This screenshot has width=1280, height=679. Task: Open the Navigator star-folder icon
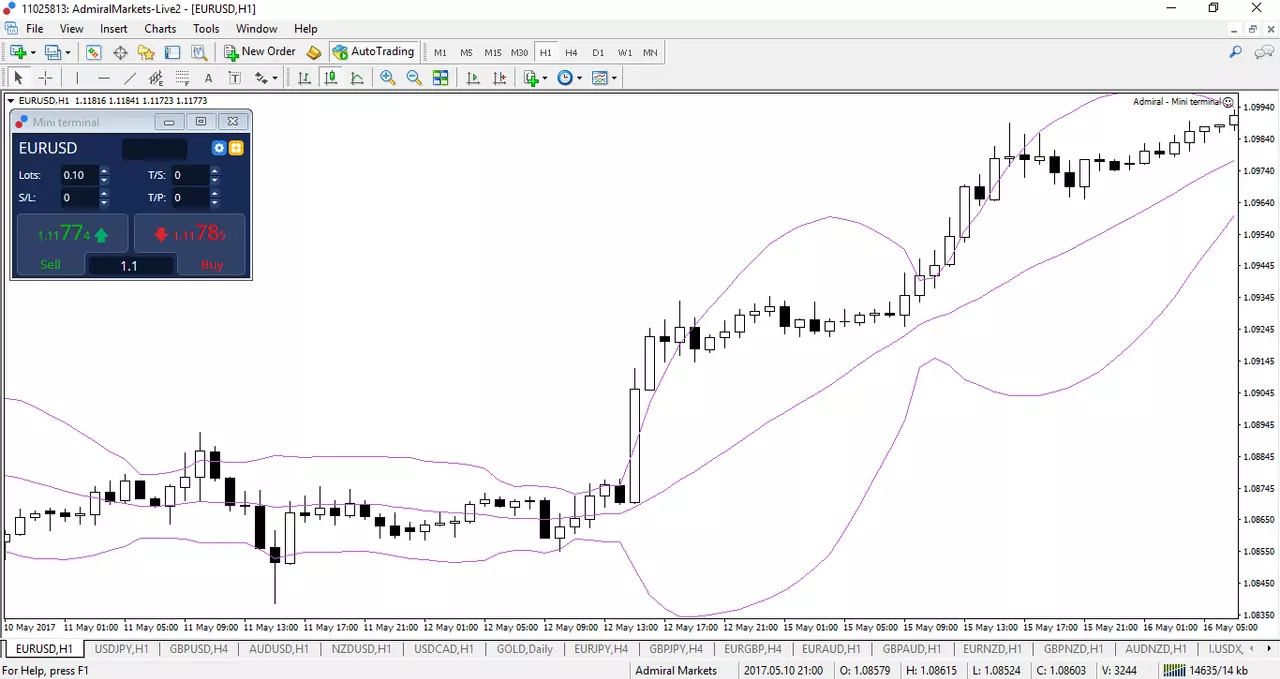point(146,52)
